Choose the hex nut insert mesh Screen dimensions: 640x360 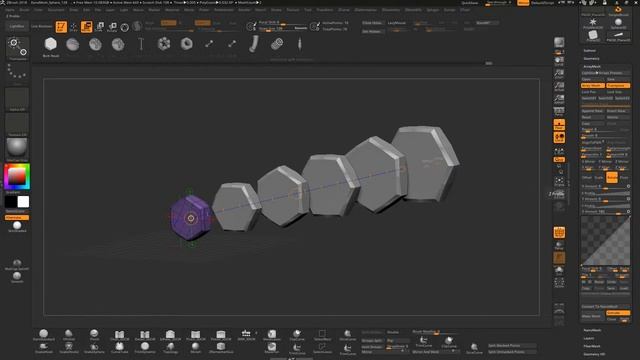click(x=187, y=43)
